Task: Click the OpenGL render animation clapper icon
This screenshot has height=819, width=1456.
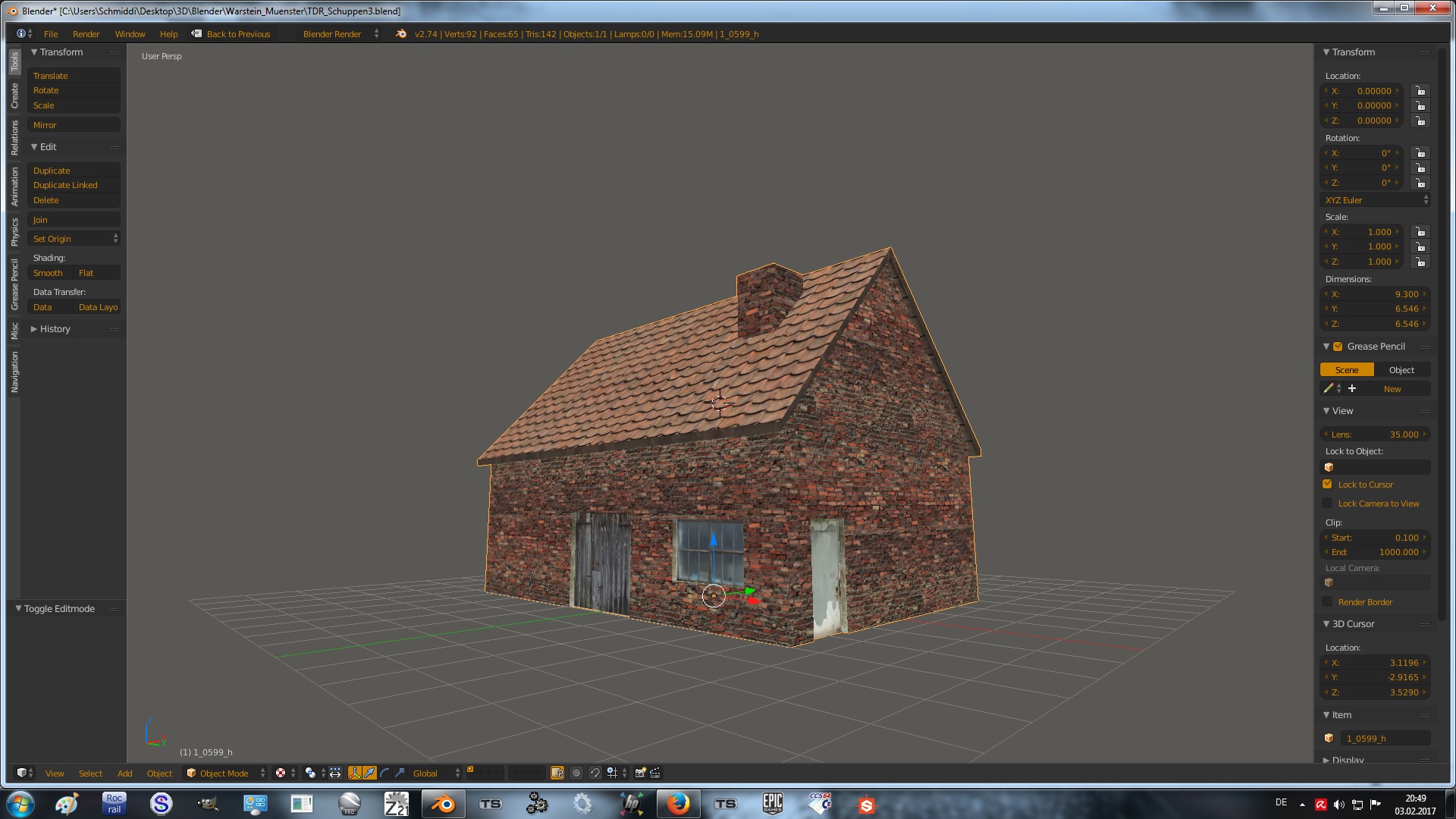Action: tap(655, 773)
